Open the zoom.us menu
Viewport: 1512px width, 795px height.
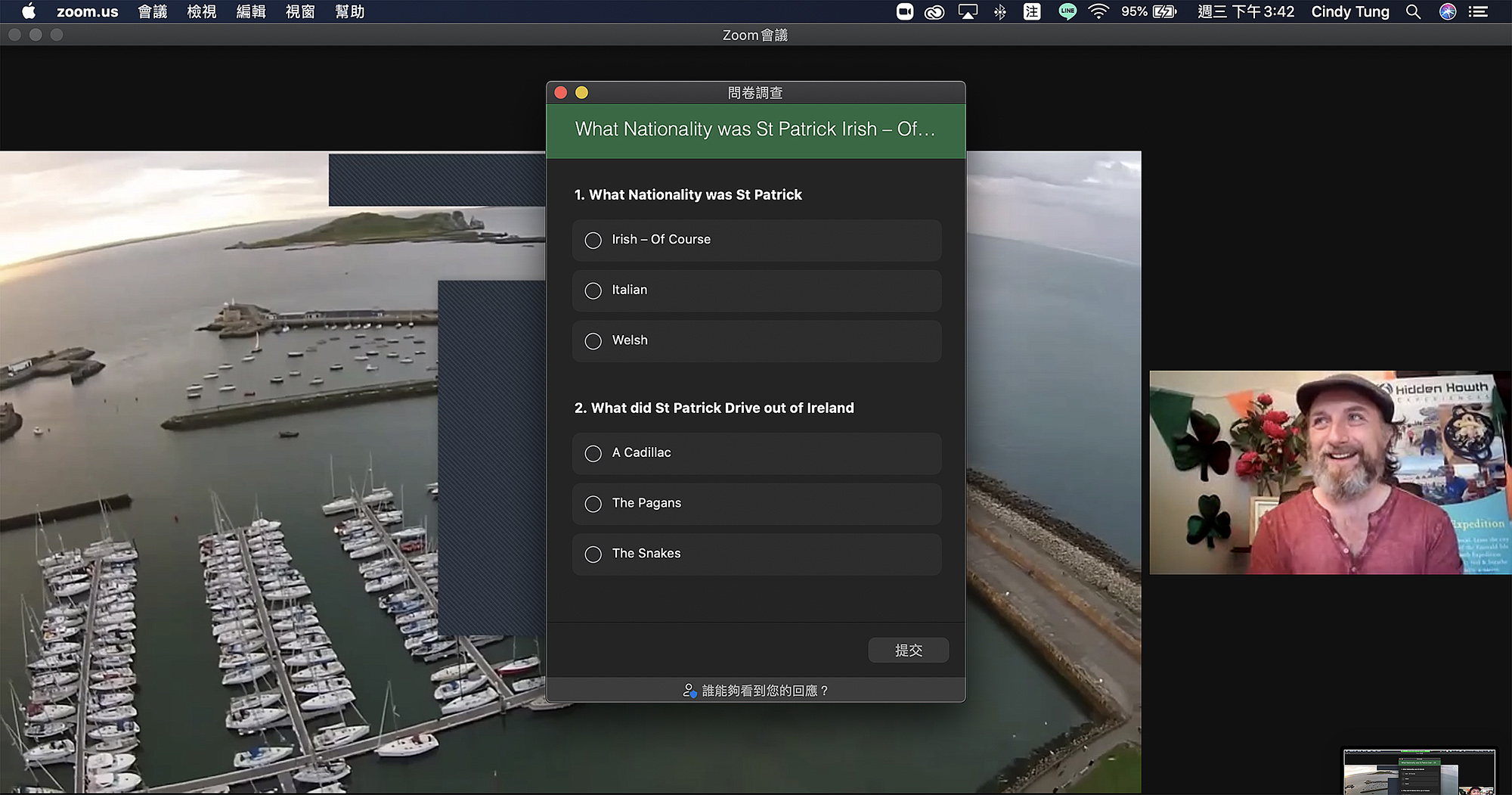pyautogui.click(x=88, y=11)
